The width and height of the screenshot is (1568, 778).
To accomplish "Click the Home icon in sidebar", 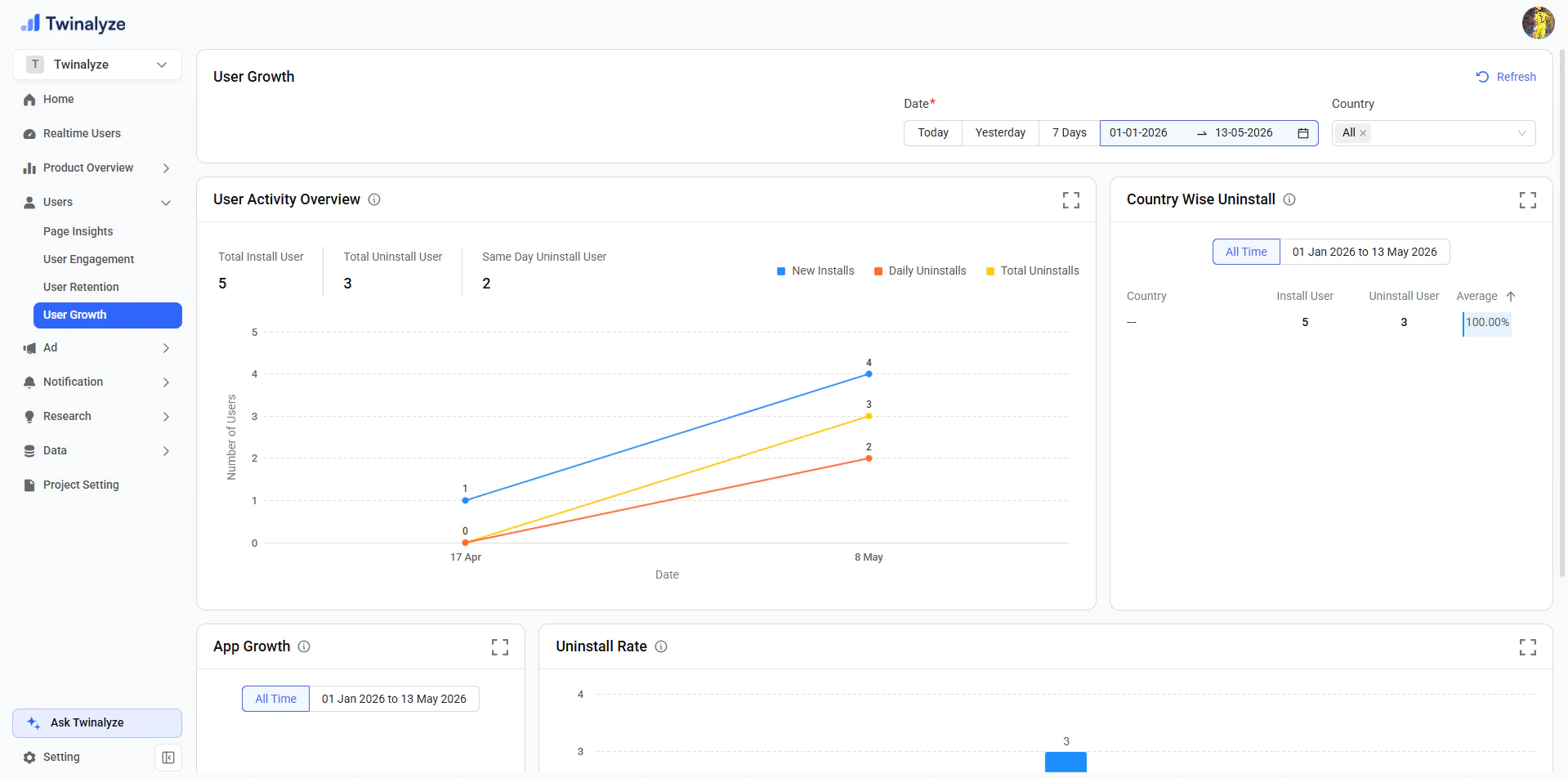I will [x=29, y=100].
